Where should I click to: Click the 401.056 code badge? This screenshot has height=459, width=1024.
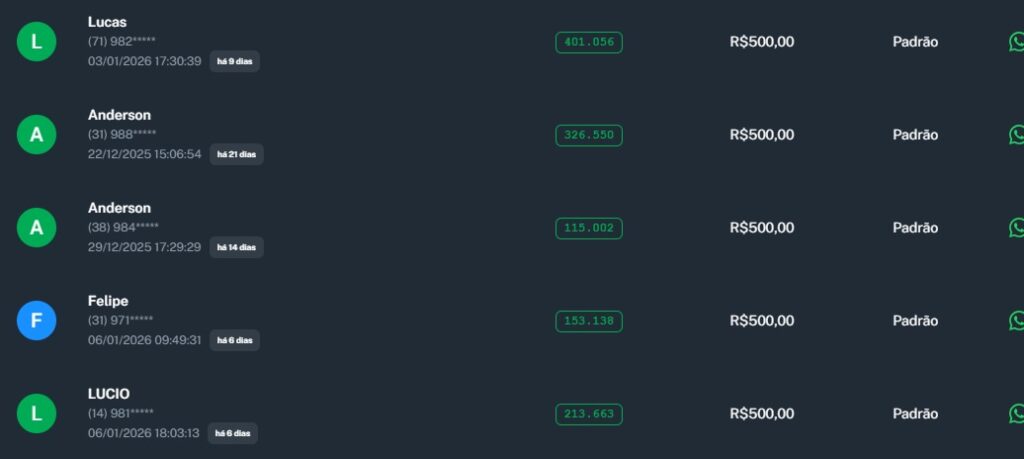589,42
